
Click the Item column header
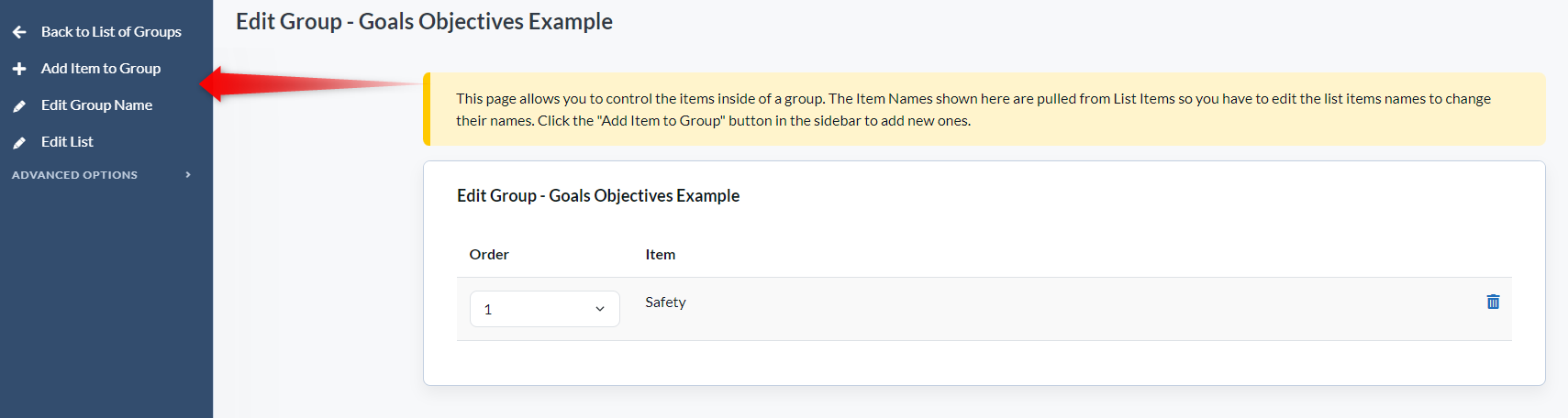click(x=661, y=255)
